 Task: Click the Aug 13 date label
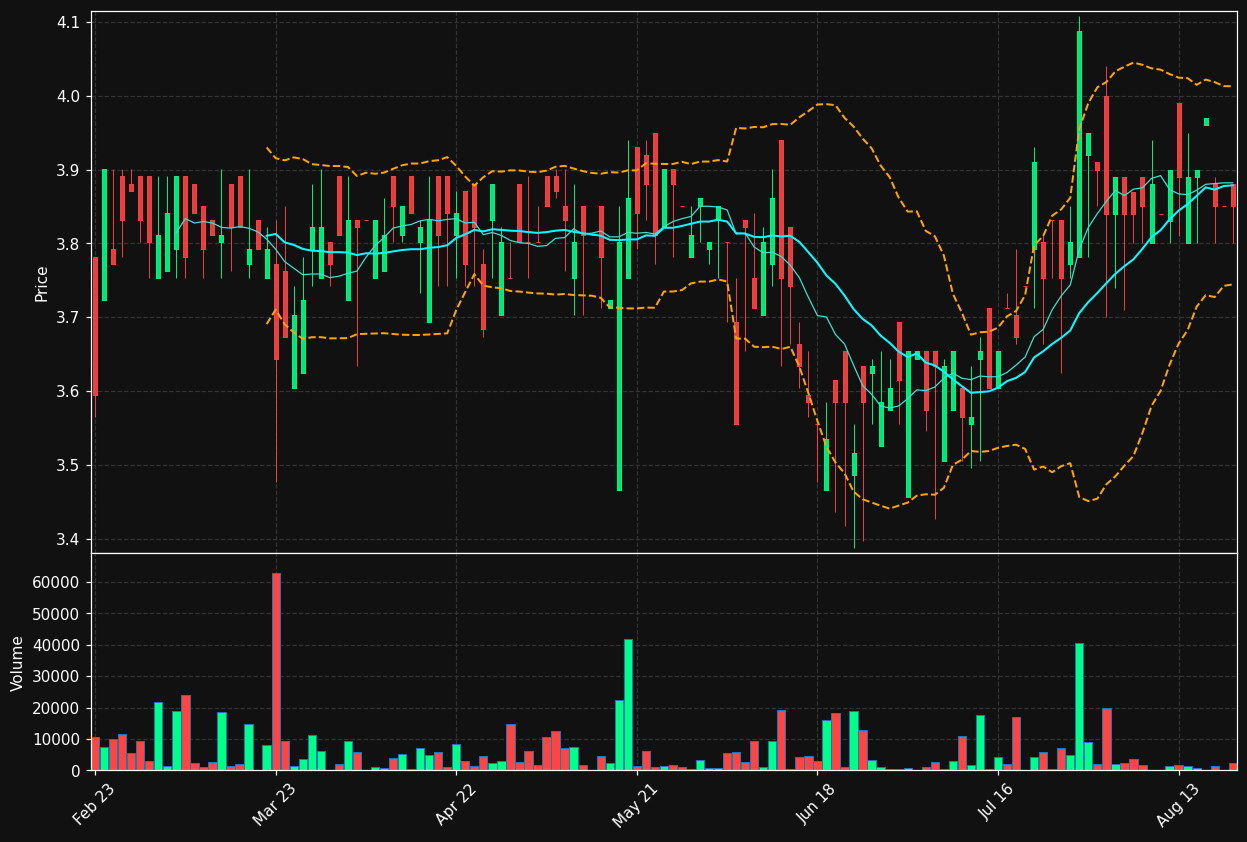coord(1177,804)
